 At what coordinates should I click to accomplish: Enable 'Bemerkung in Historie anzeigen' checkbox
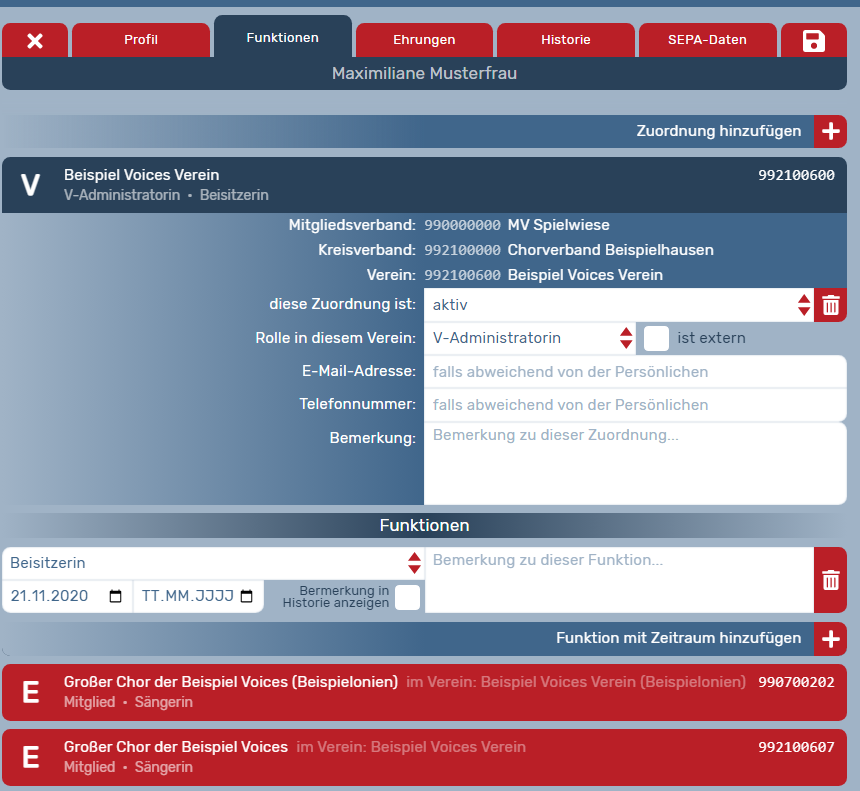(x=407, y=597)
